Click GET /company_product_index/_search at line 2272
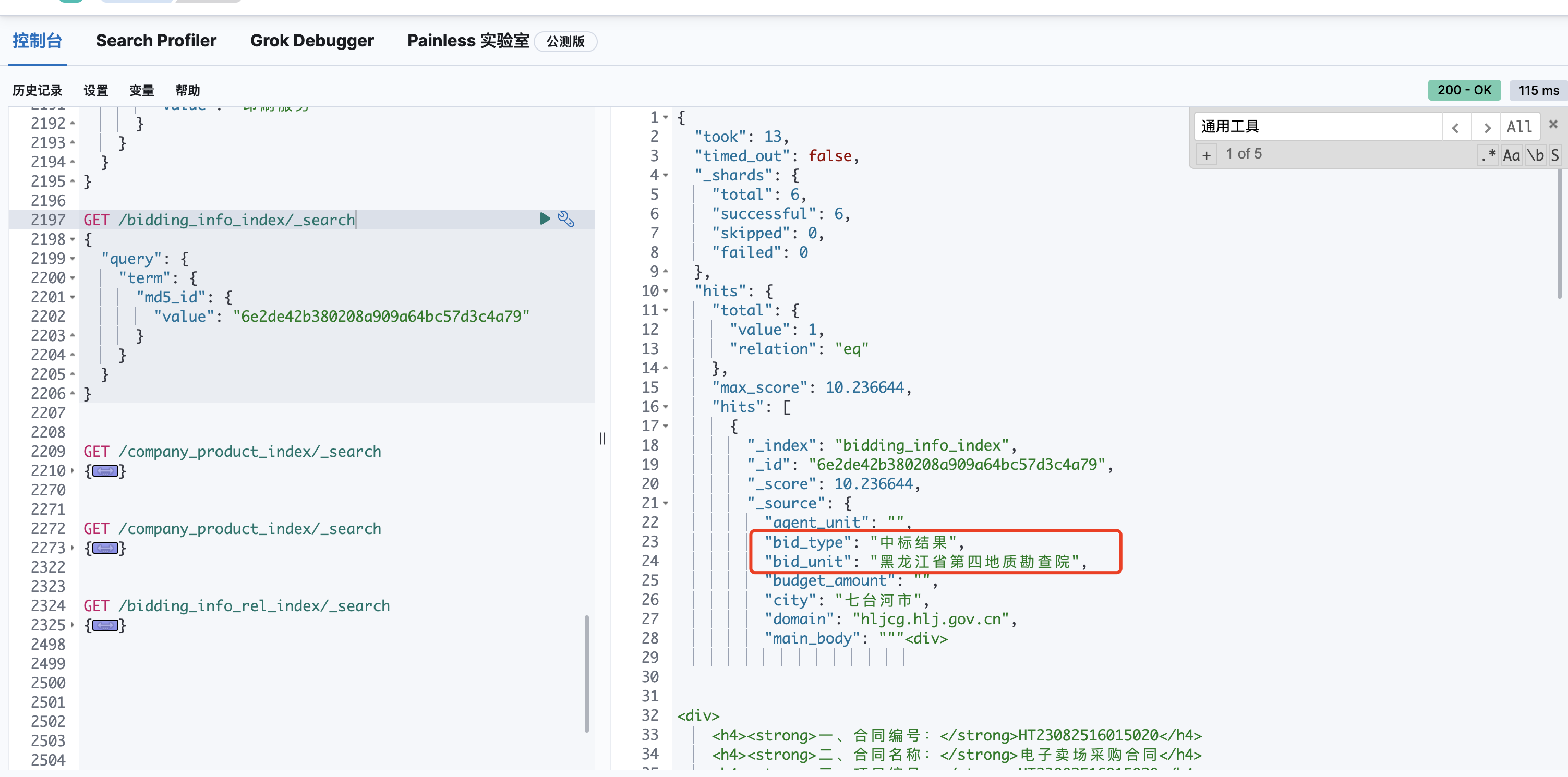The width and height of the screenshot is (1568, 777). (233, 529)
